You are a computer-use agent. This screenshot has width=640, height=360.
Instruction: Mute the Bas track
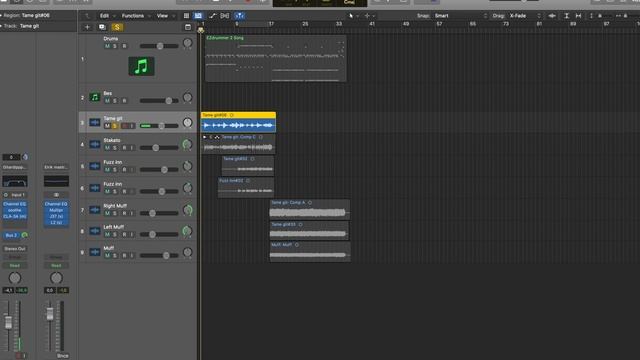pyautogui.click(x=107, y=100)
